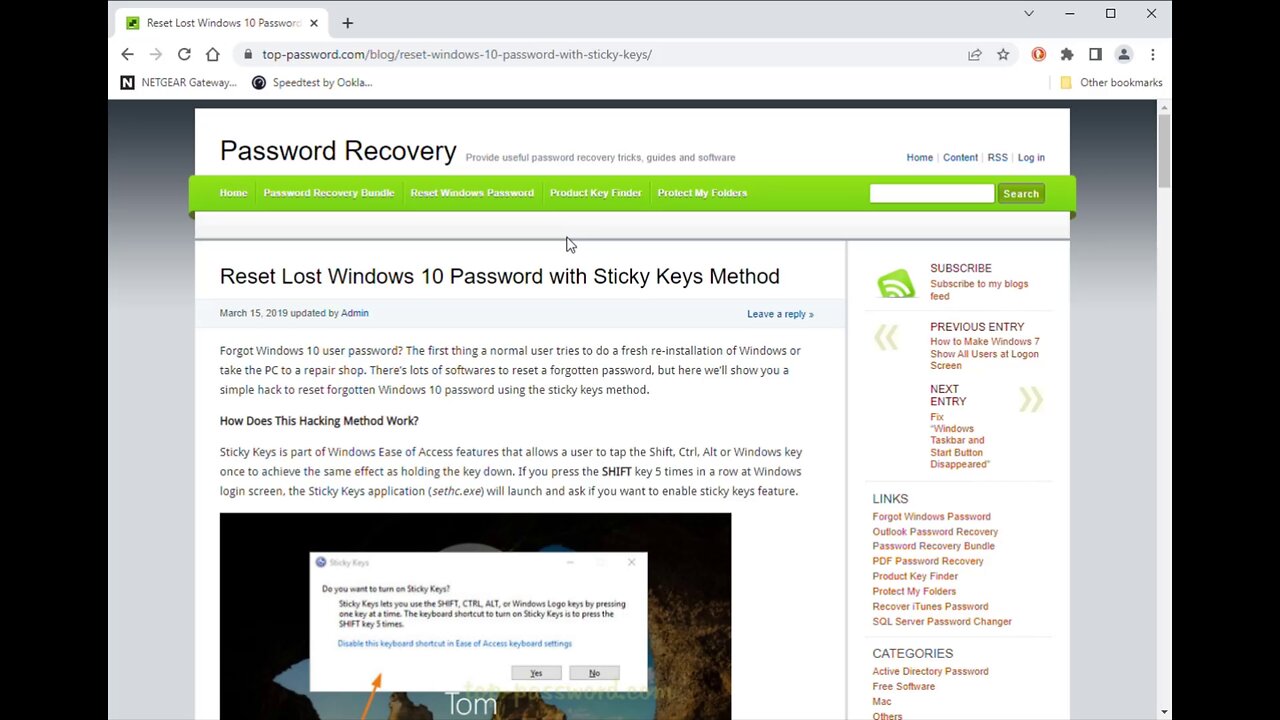Image resolution: width=1280 pixels, height=720 pixels.
Task: Click the Home link in top-right header
Action: point(920,158)
